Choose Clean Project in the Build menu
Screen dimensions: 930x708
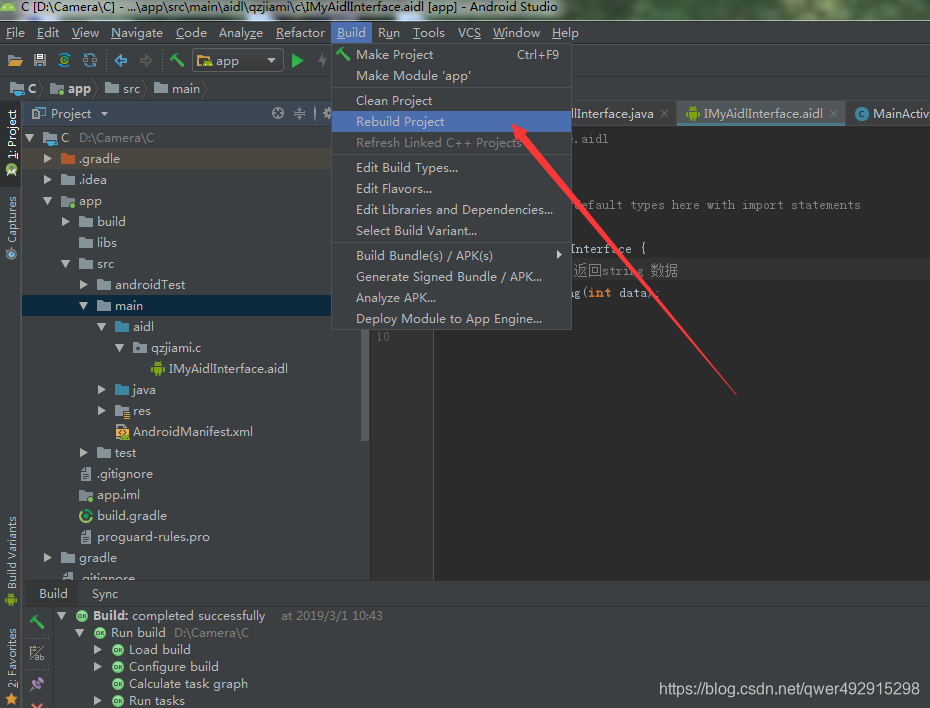click(x=451, y=101)
